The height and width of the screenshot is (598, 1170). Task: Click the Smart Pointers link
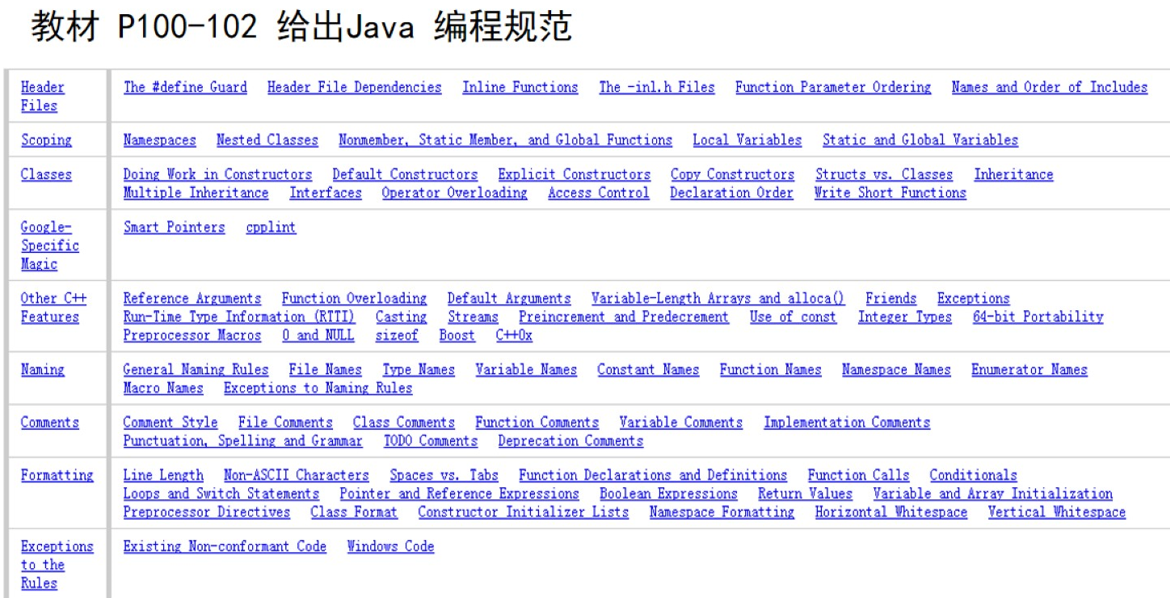174,227
